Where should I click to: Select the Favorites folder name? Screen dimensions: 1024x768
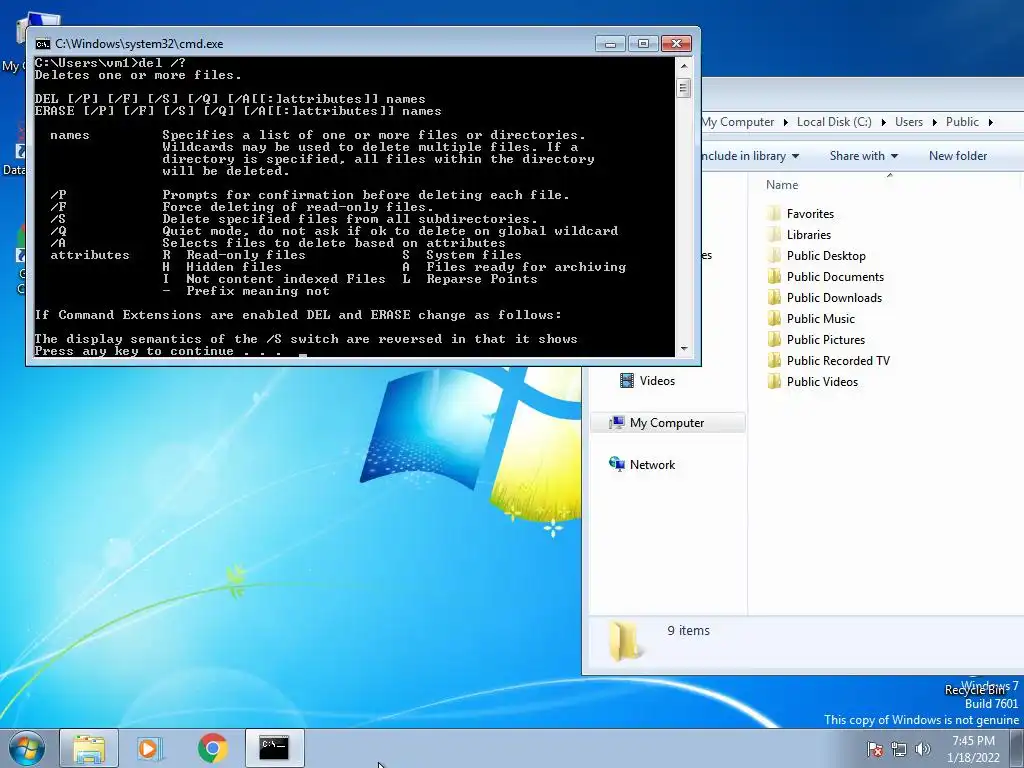(810, 214)
